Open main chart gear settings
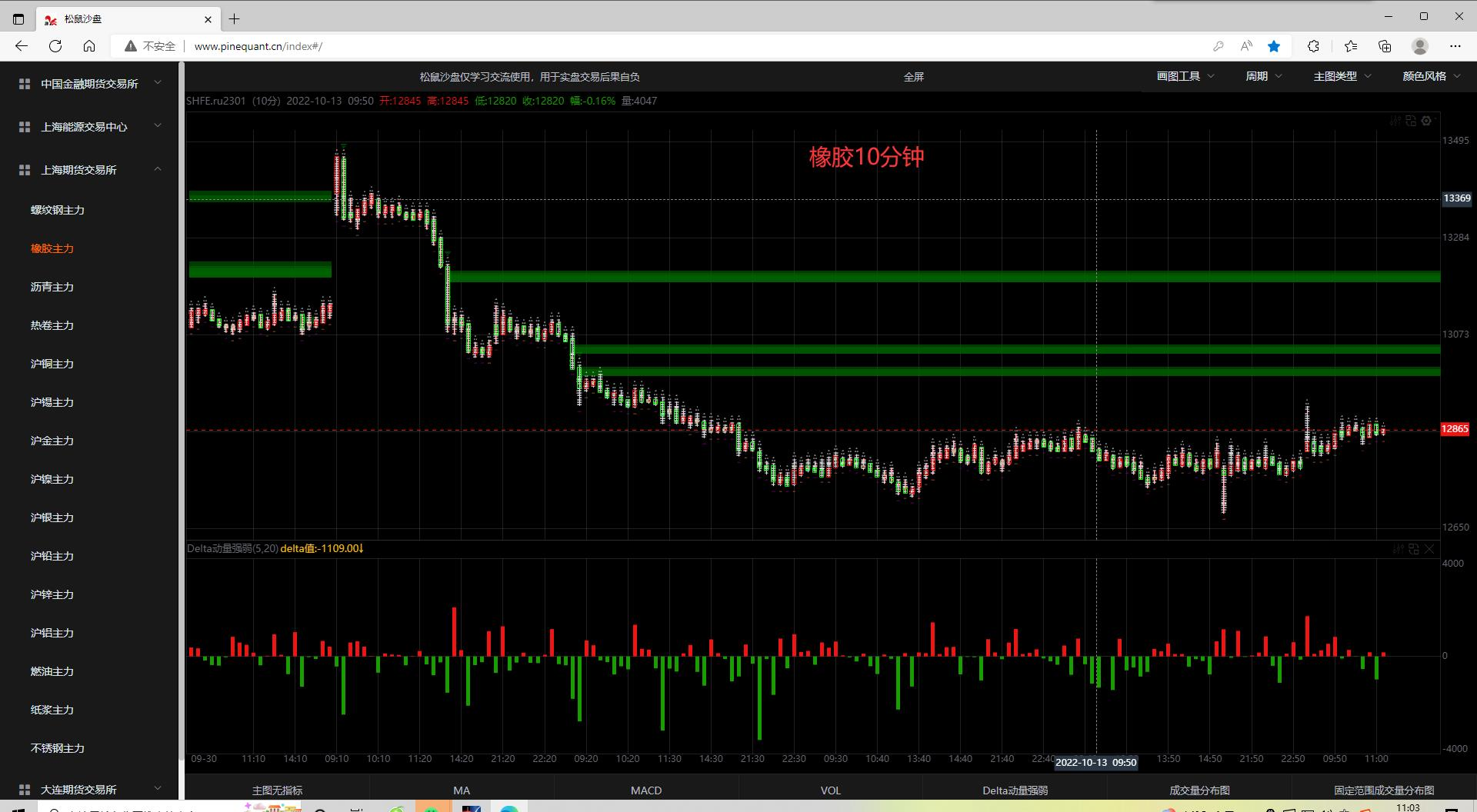Viewport: 1477px width, 812px height. [x=1427, y=121]
